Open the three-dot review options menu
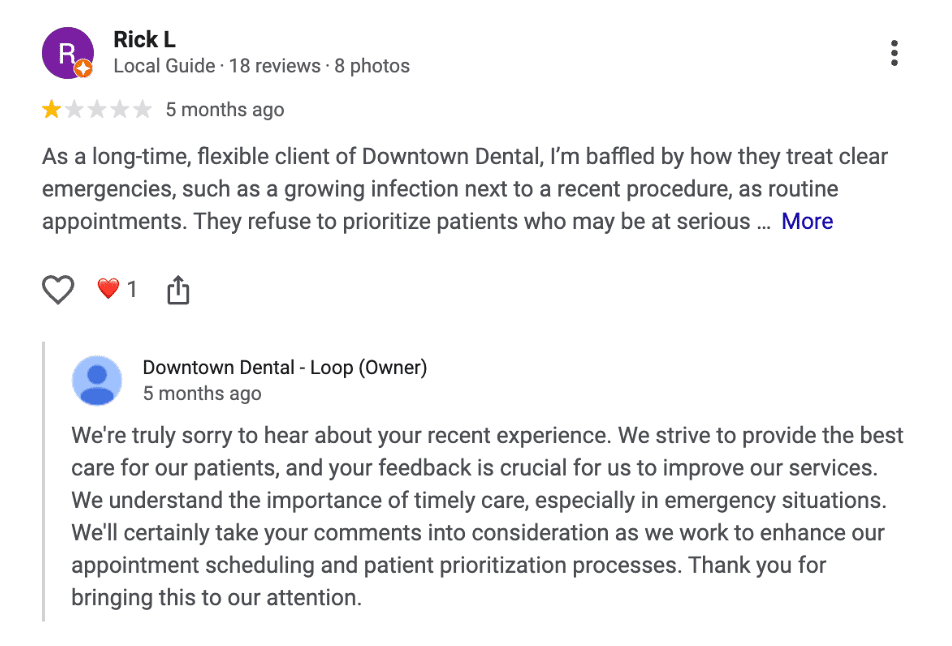Viewport: 952px width, 646px height. coord(894,53)
